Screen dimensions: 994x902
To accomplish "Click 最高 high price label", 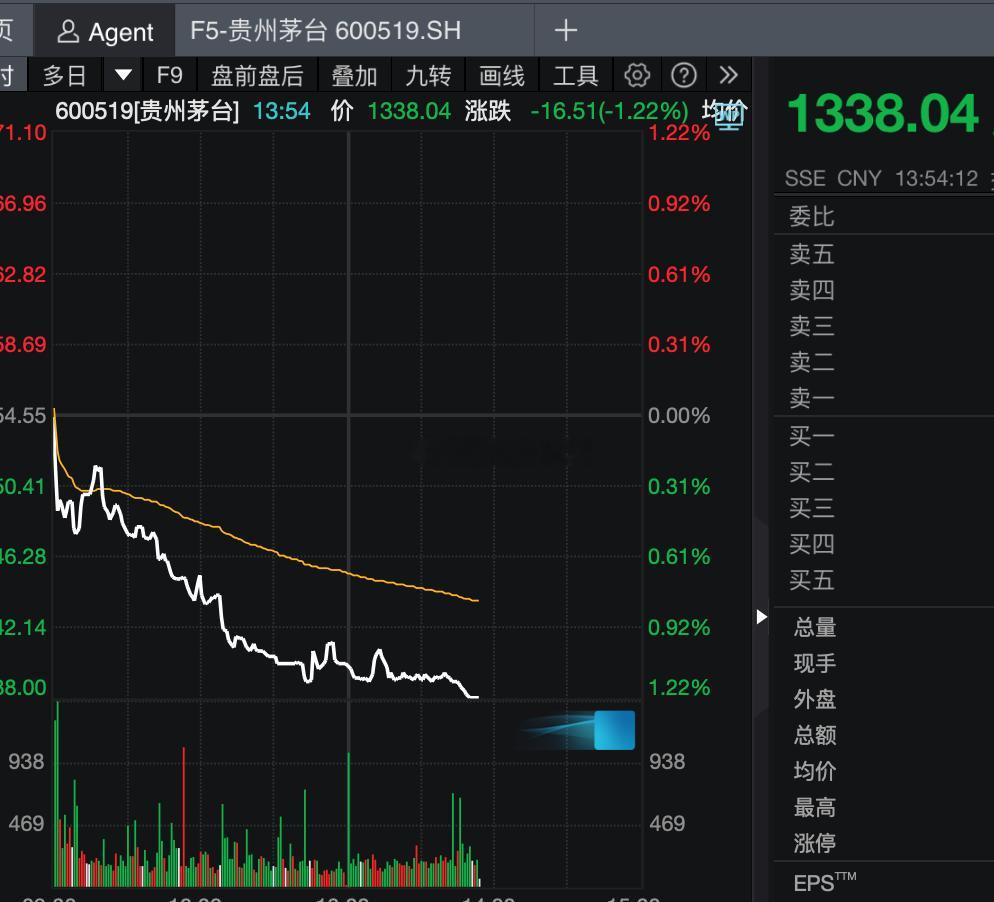I will (x=815, y=808).
